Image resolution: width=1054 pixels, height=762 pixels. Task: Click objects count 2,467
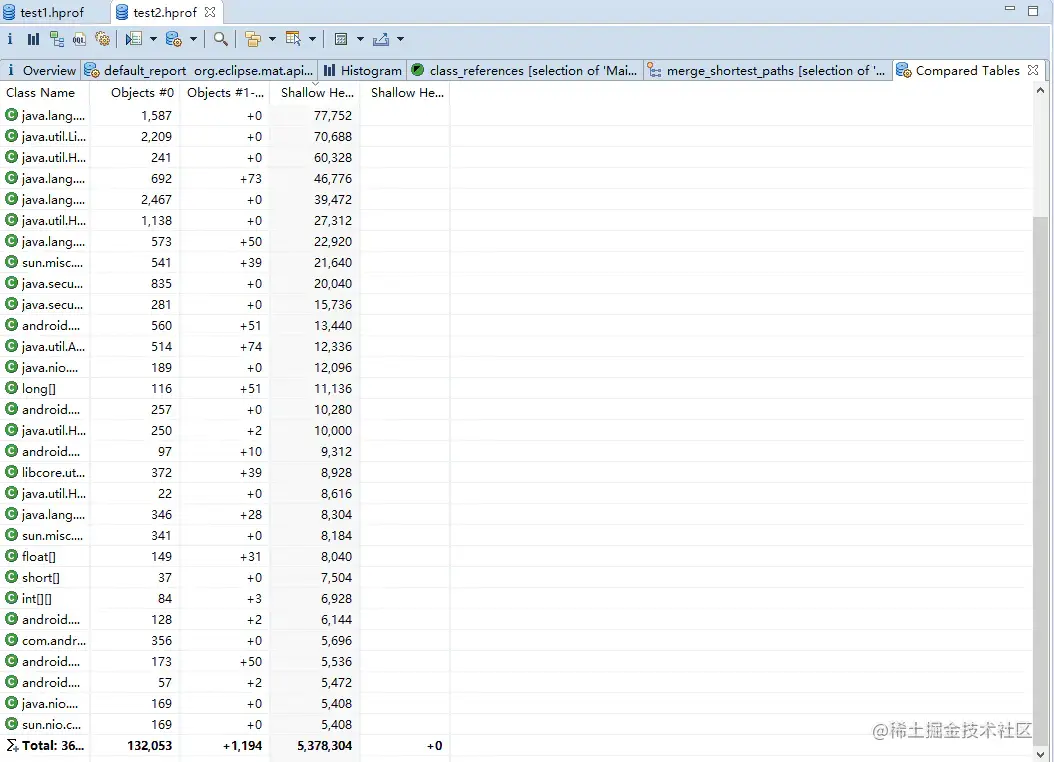point(156,200)
